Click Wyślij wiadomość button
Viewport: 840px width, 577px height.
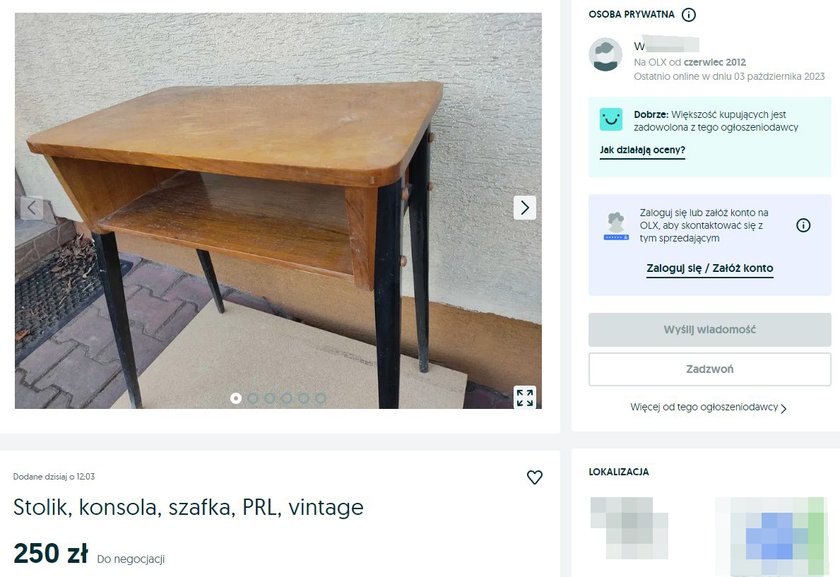coord(710,329)
